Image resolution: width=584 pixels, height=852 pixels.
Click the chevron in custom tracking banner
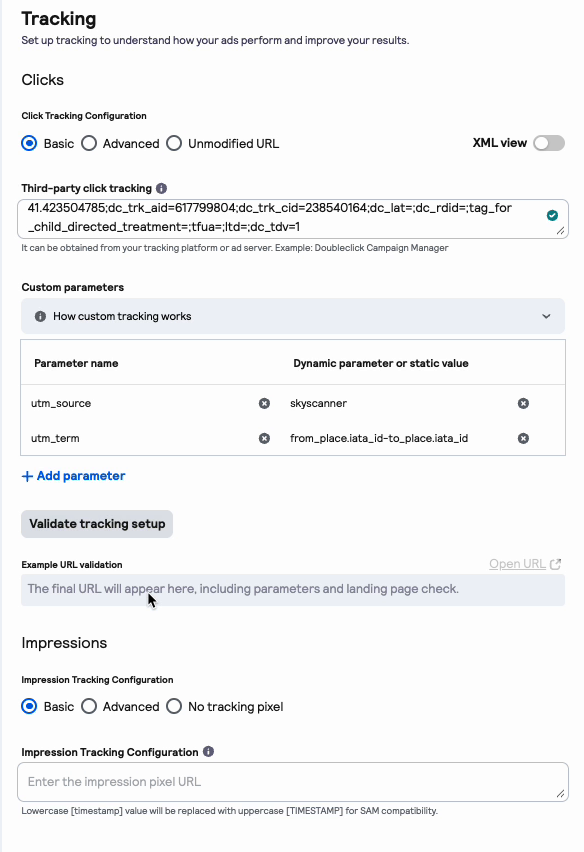tap(547, 316)
